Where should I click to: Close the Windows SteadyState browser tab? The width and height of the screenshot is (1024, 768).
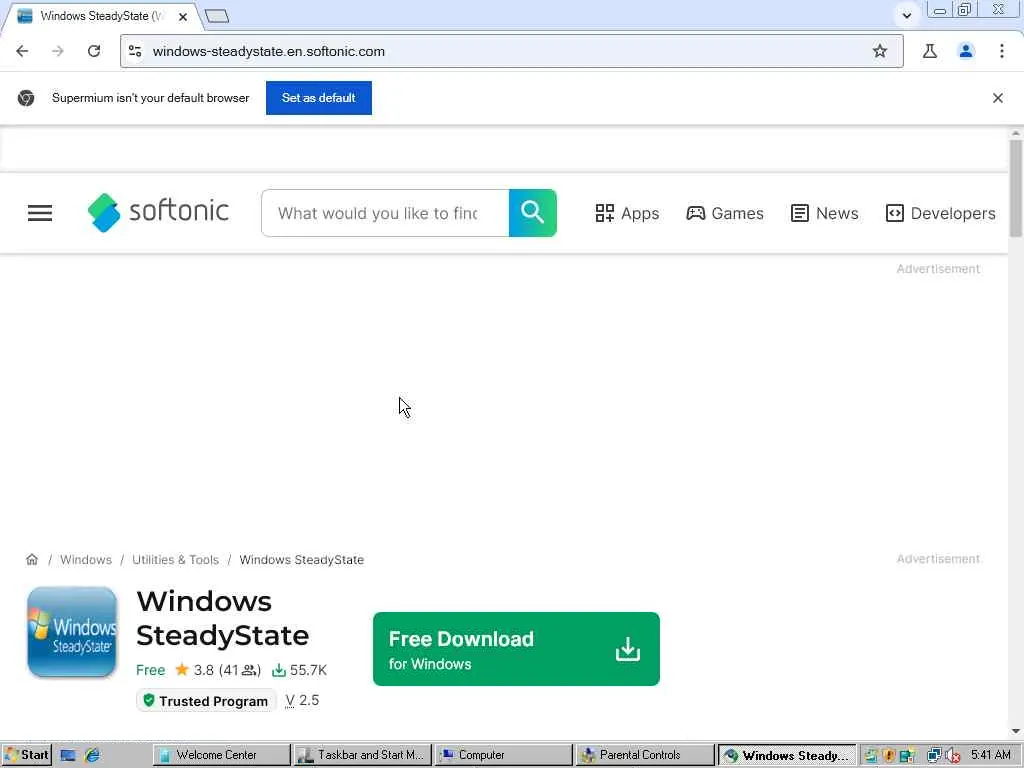pyautogui.click(x=183, y=17)
